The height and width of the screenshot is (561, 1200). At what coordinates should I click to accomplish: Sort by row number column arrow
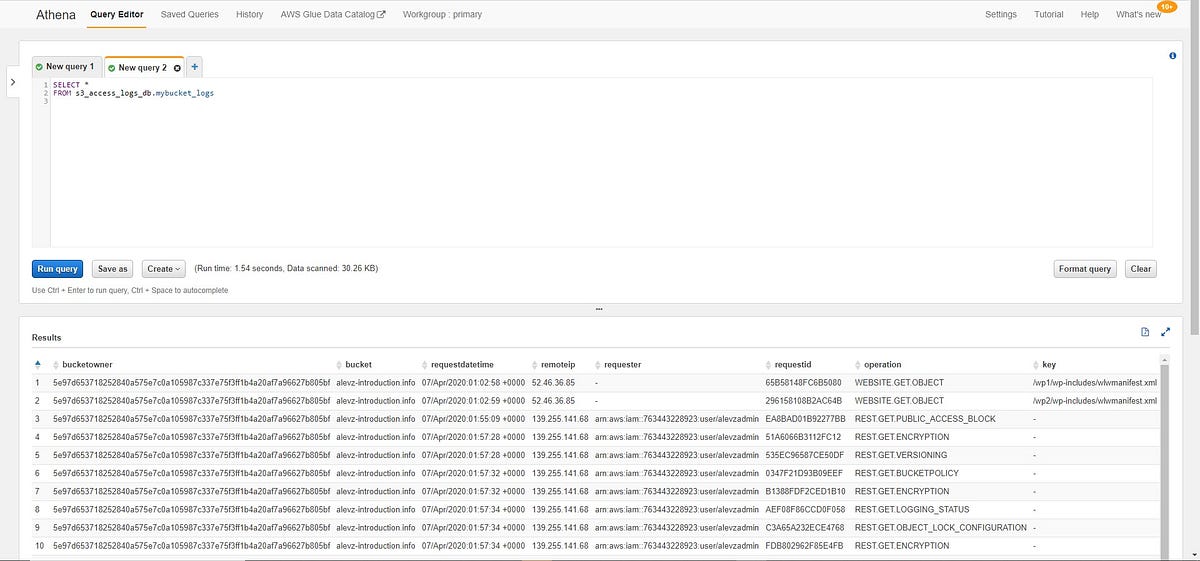tap(38, 365)
